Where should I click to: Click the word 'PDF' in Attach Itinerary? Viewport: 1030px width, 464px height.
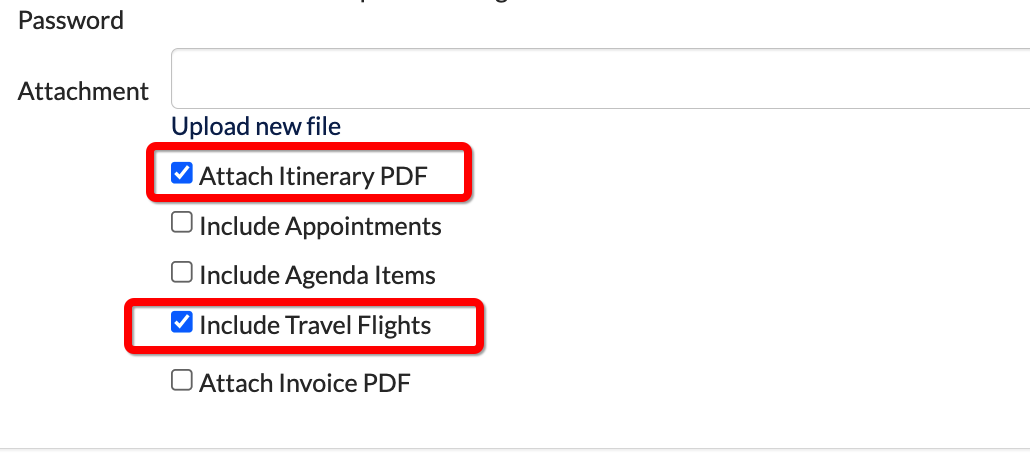[404, 176]
